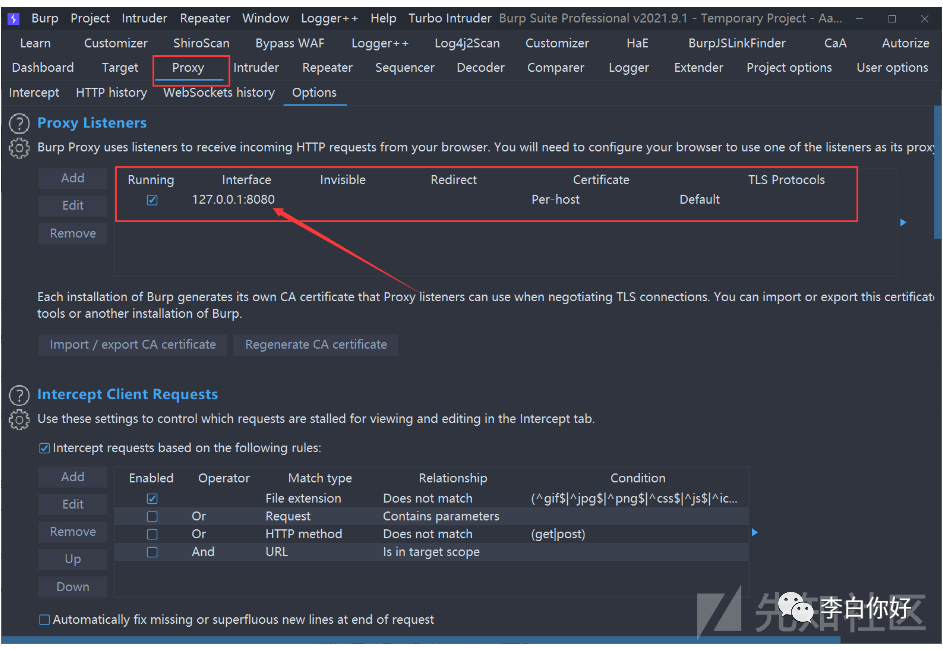Click Import / export CA certificate
This screenshot has width=943, height=650.
click(133, 345)
